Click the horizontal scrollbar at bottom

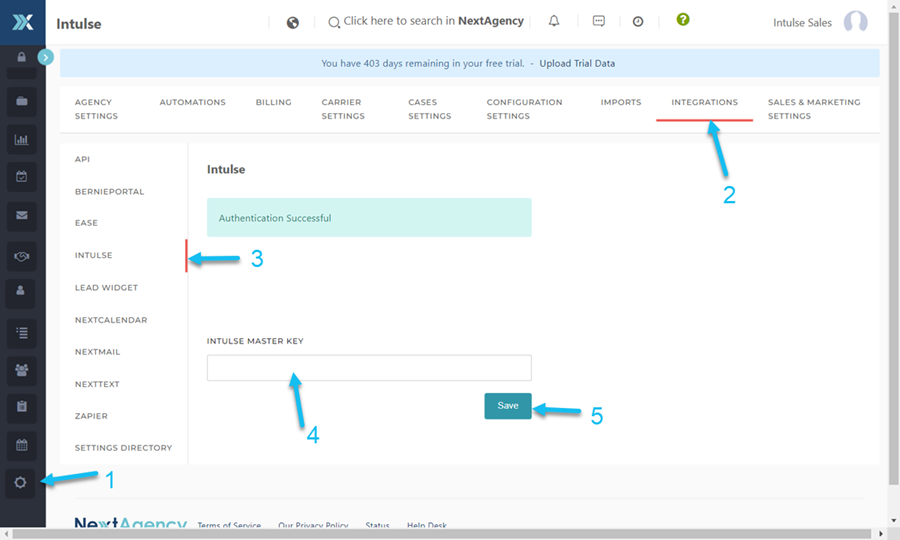(x=441, y=534)
